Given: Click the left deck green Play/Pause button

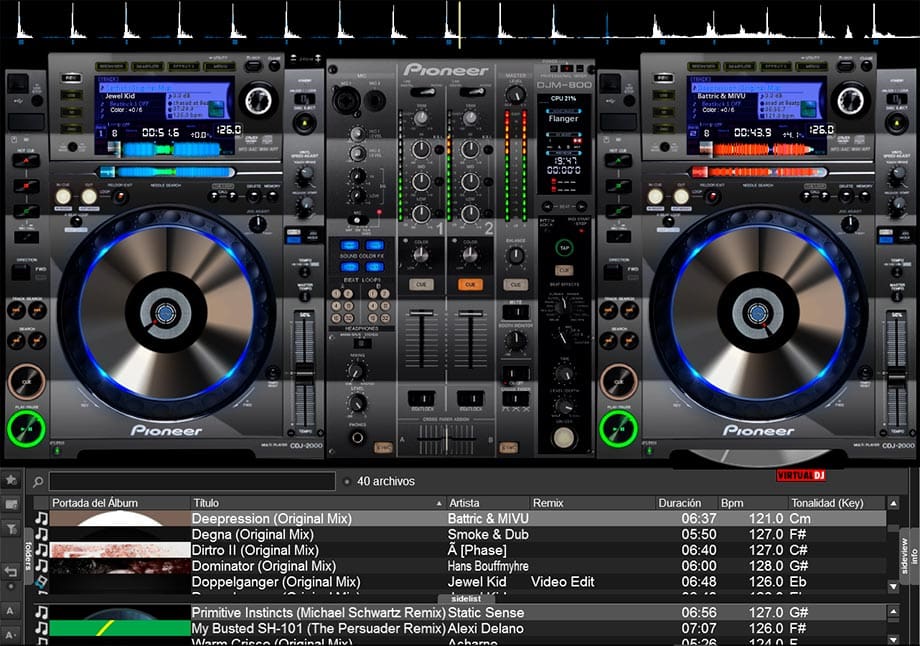Looking at the screenshot, I should 26,429.
